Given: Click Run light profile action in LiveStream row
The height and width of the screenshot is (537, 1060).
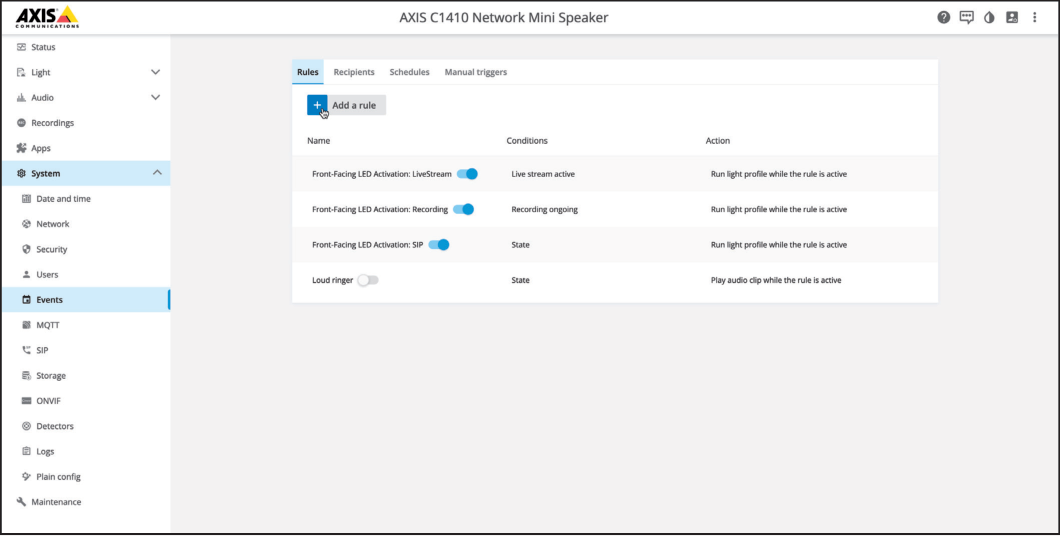Looking at the screenshot, I should pyautogui.click(x=779, y=174).
